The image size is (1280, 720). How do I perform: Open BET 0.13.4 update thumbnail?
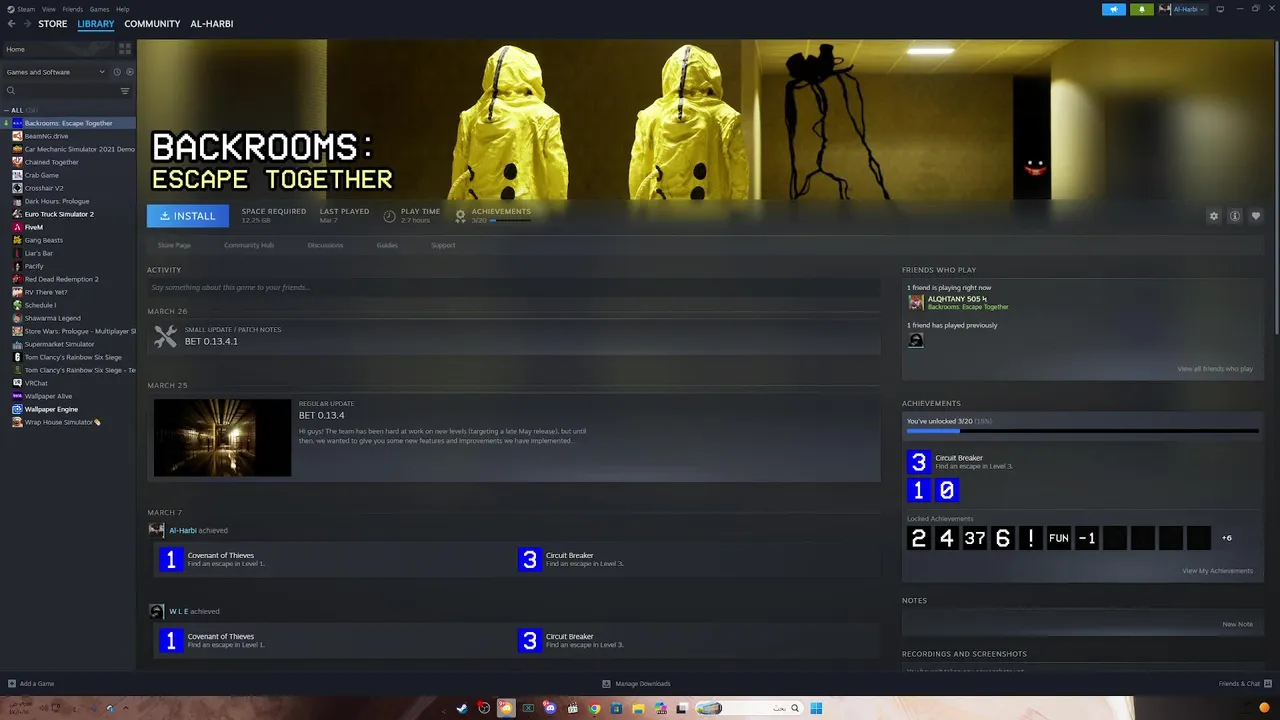[222, 438]
